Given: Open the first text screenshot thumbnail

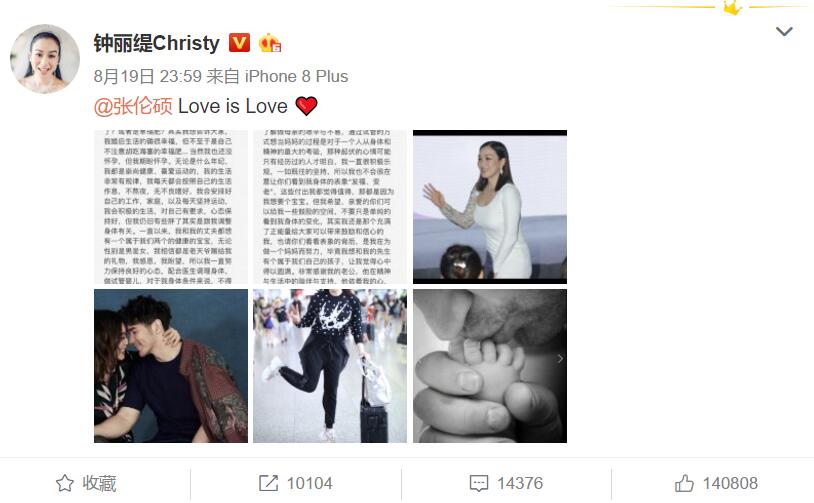Looking at the screenshot, I should point(171,207).
